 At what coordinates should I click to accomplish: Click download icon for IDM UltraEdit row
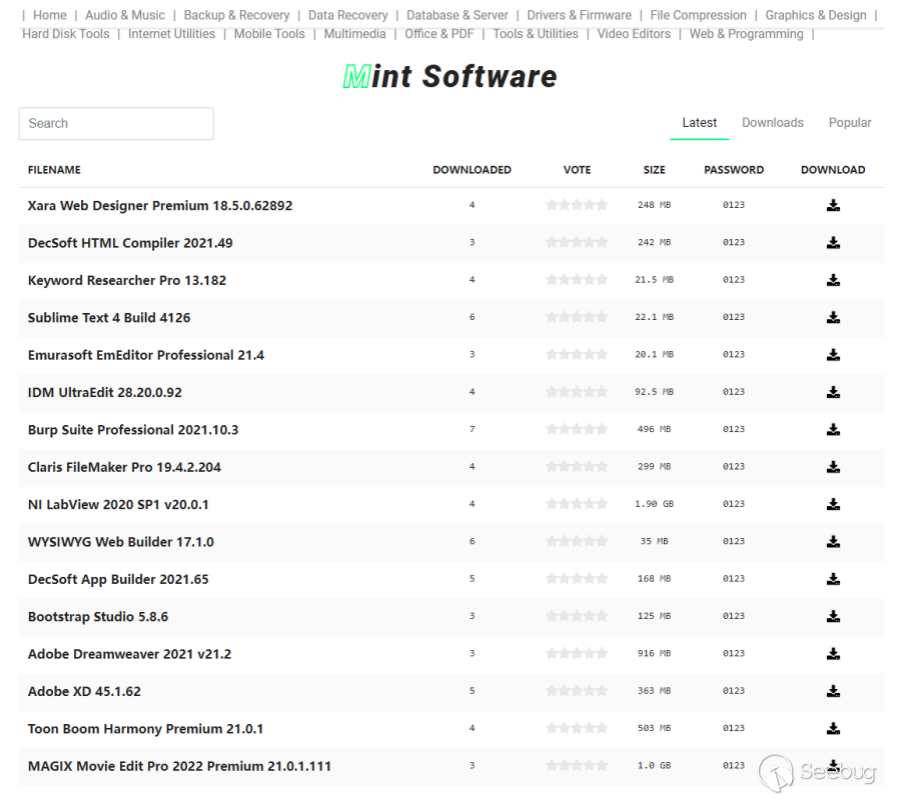pyautogui.click(x=833, y=393)
